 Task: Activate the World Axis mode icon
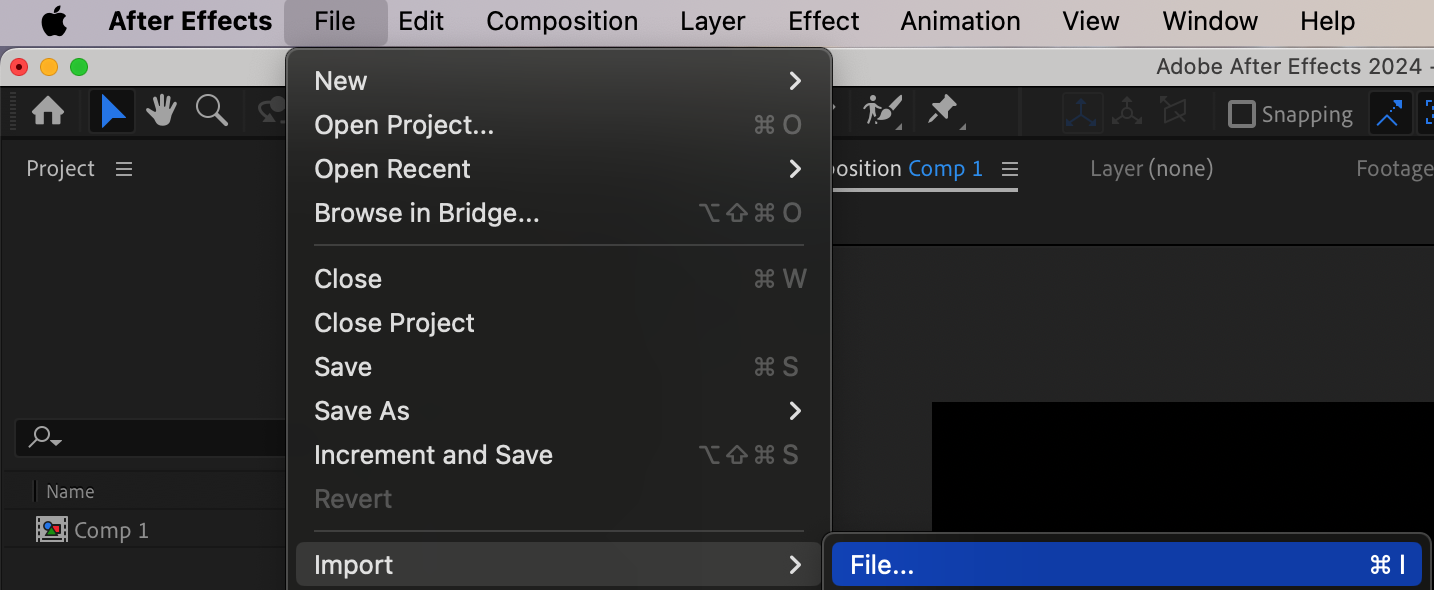pyautogui.click(x=1127, y=114)
